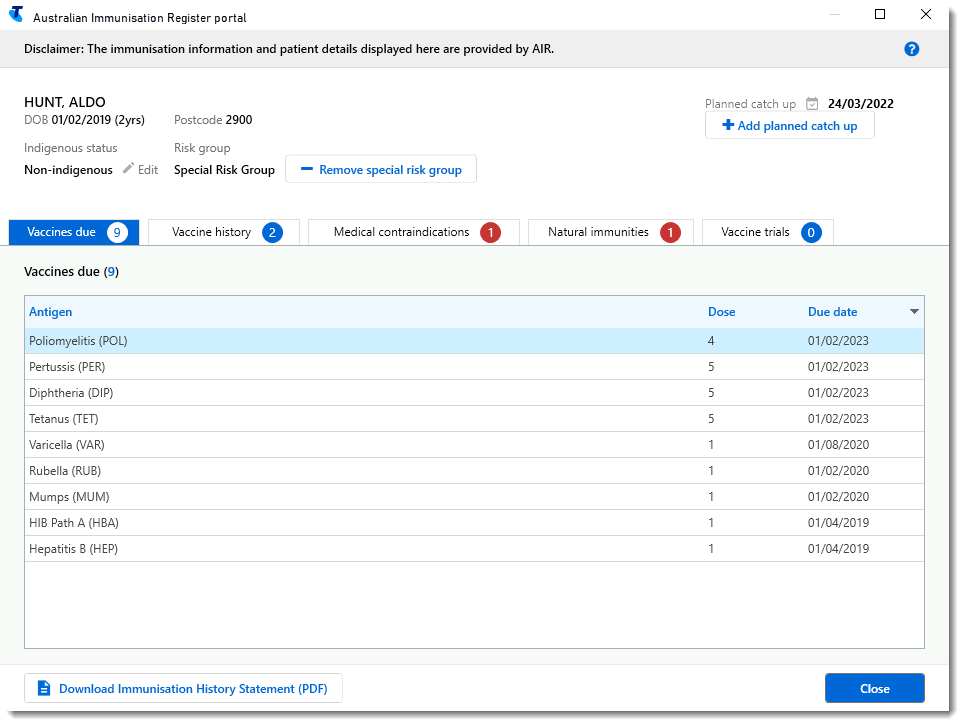Click the postcode value 2900
The height and width of the screenshot is (726, 964).
(x=239, y=120)
